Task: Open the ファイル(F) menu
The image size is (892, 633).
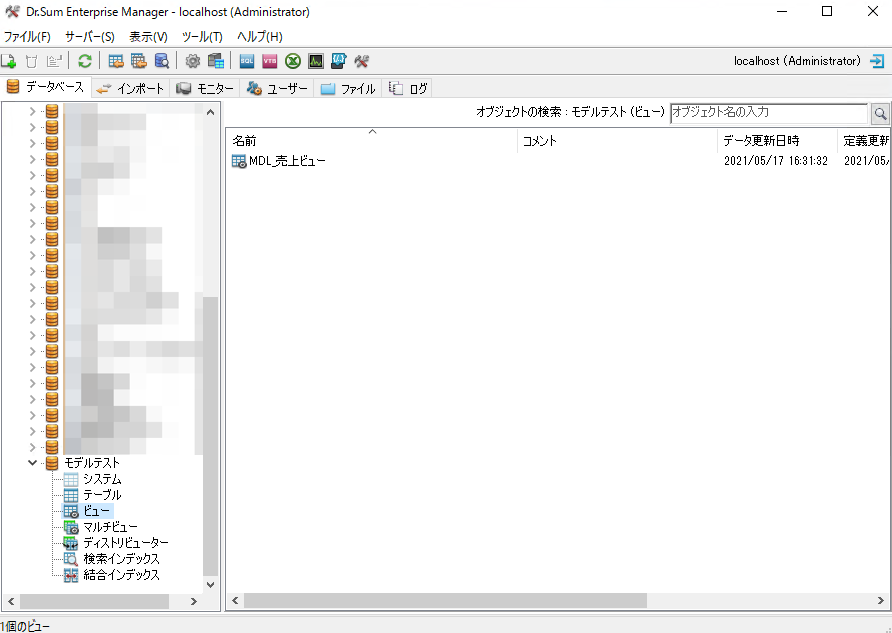Action: click(x=27, y=37)
